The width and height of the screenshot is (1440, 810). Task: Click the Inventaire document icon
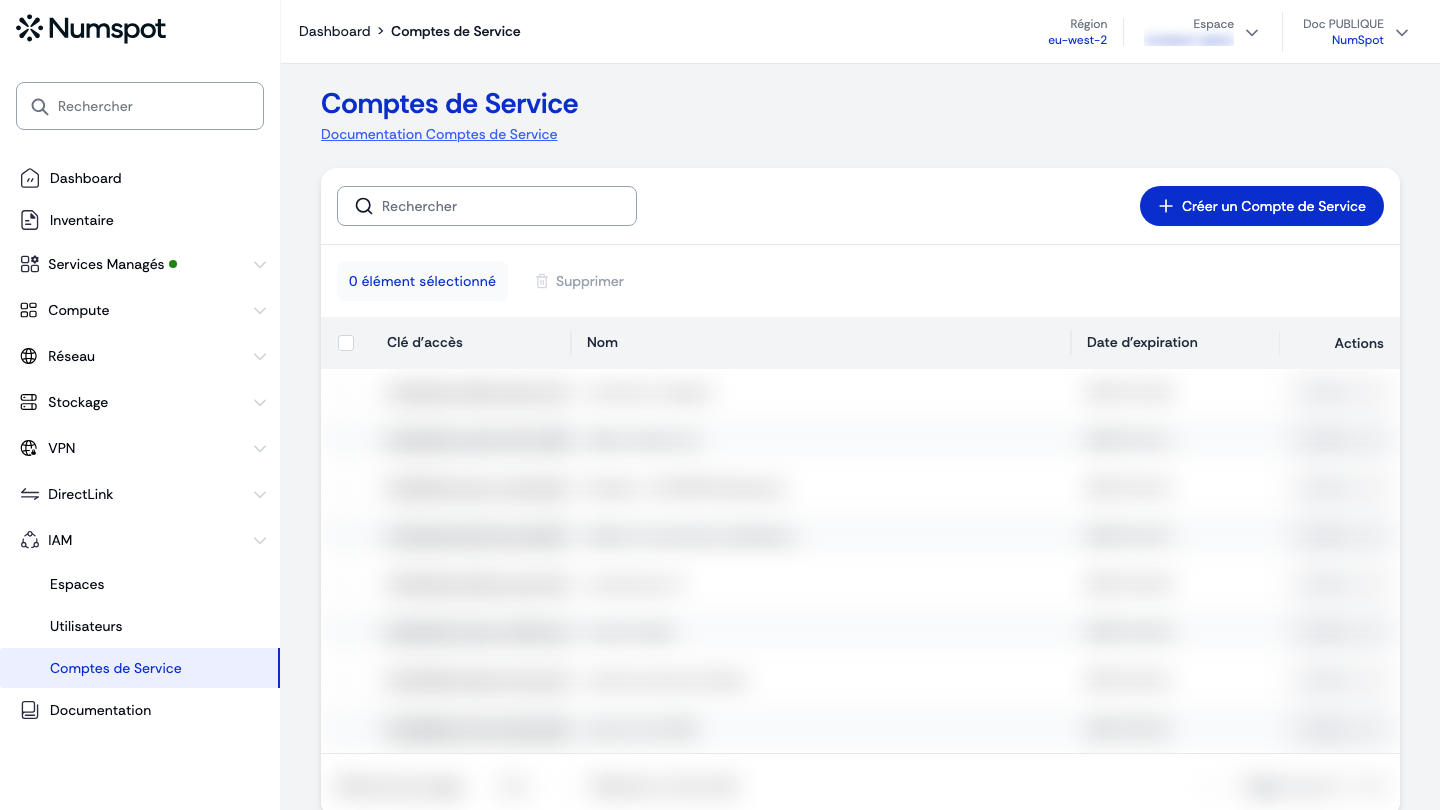tap(30, 220)
